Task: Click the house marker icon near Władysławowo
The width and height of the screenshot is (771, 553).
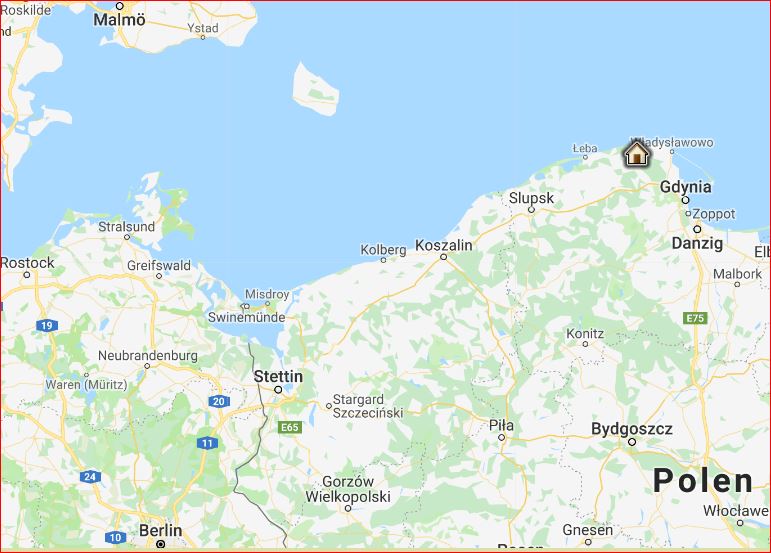Action: tap(637, 153)
